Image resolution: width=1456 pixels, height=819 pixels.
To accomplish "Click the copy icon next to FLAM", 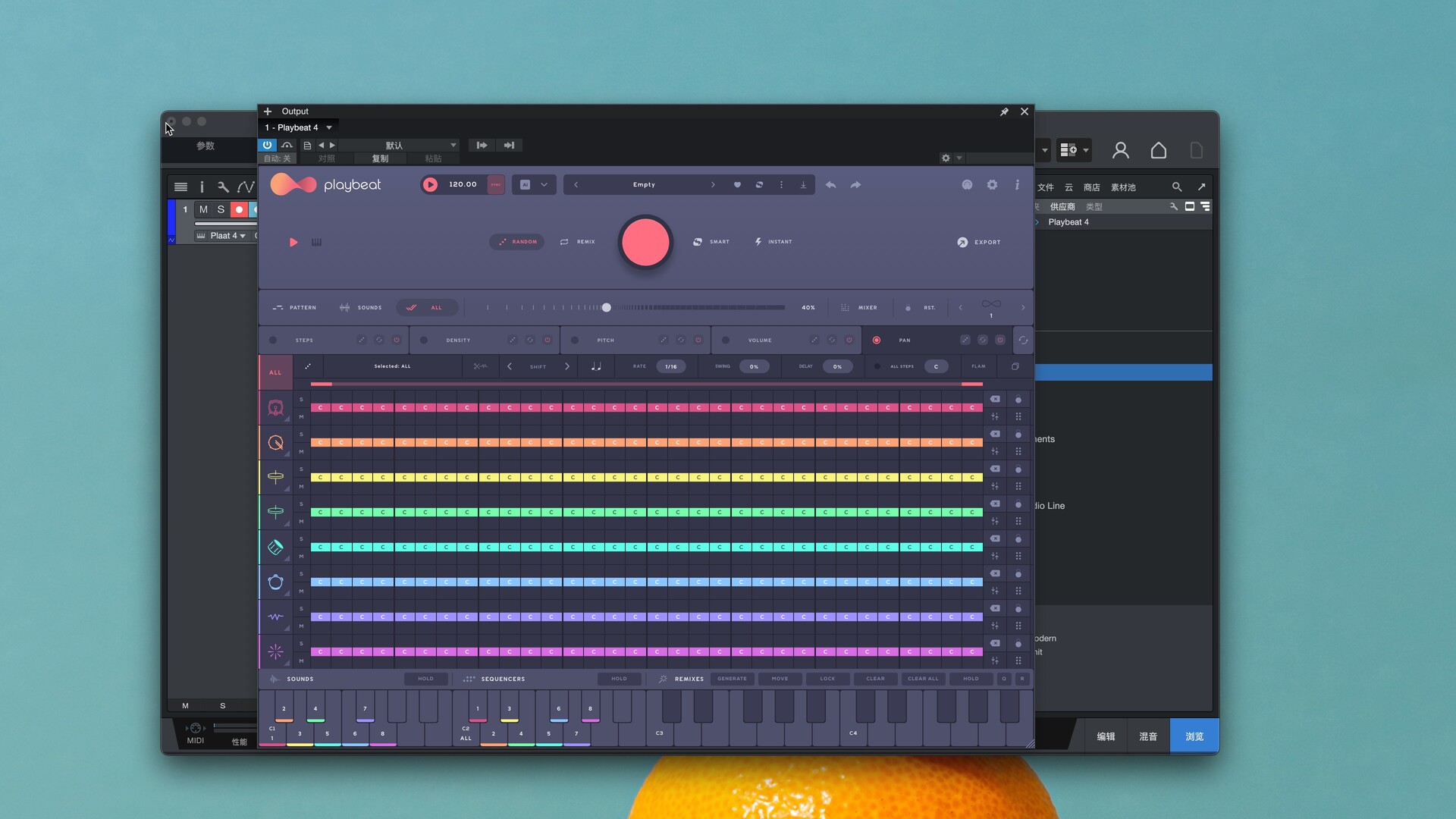I will point(1015,366).
